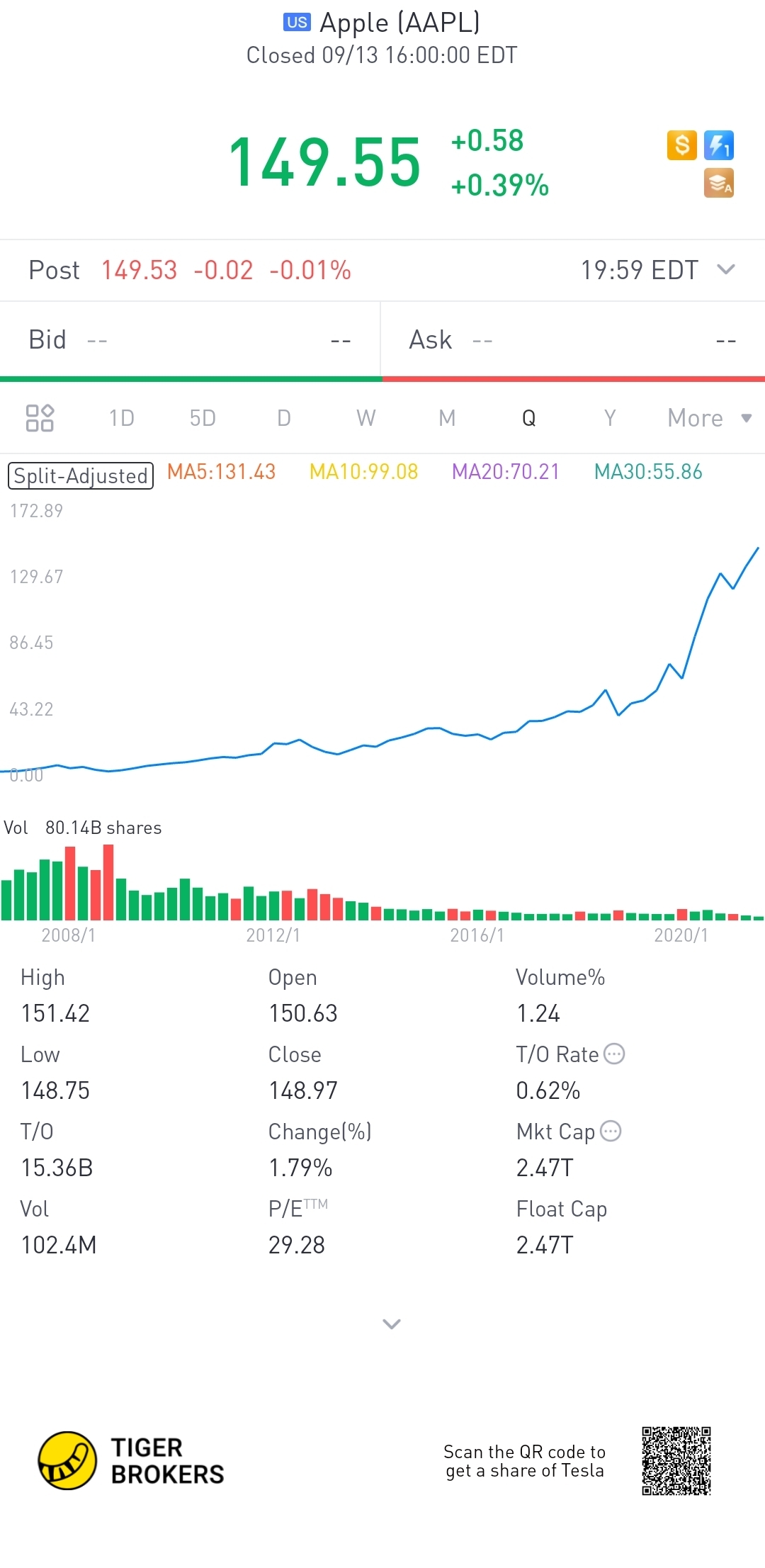Viewport: 765px width, 1568px height.
Task: Tap the MA5:131.43 indicator label
Action: [x=221, y=472]
